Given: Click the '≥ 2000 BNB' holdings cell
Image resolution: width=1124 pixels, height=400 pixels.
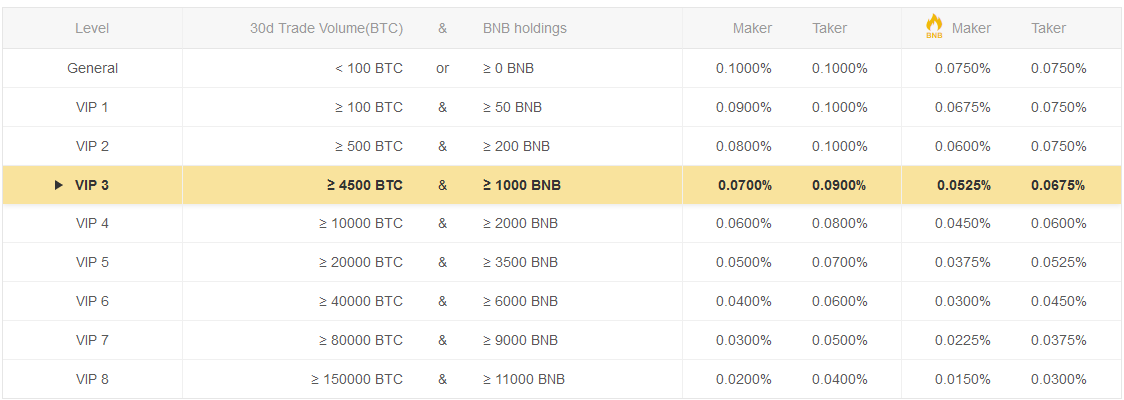Looking at the screenshot, I should [x=520, y=224].
